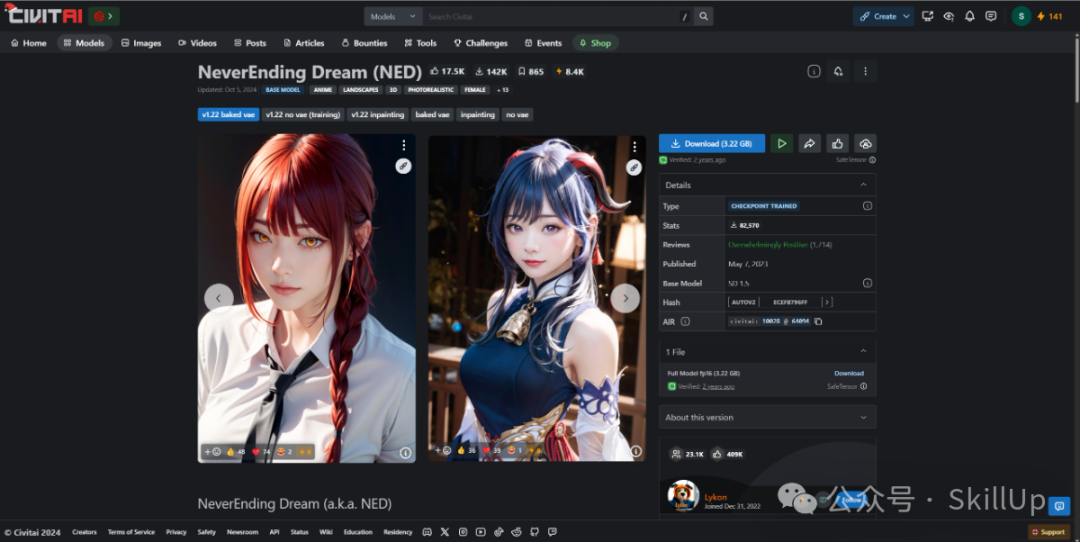Open the model's three-dot options menu
The image size is (1080, 542).
pyautogui.click(x=865, y=71)
